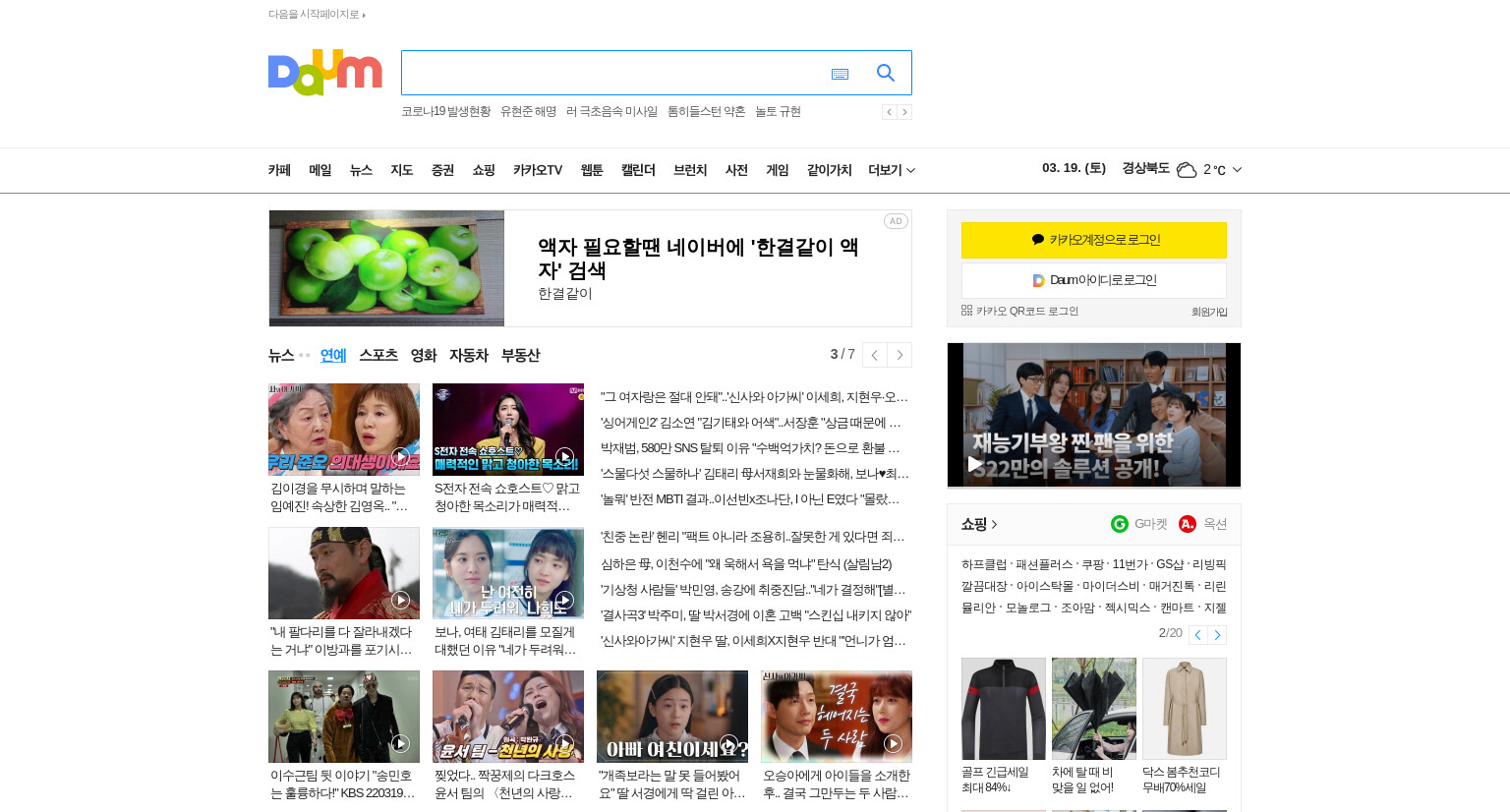This screenshot has height=812, width=1510.
Task: Play the 아빠 여친이세요 video
Action: (x=728, y=743)
